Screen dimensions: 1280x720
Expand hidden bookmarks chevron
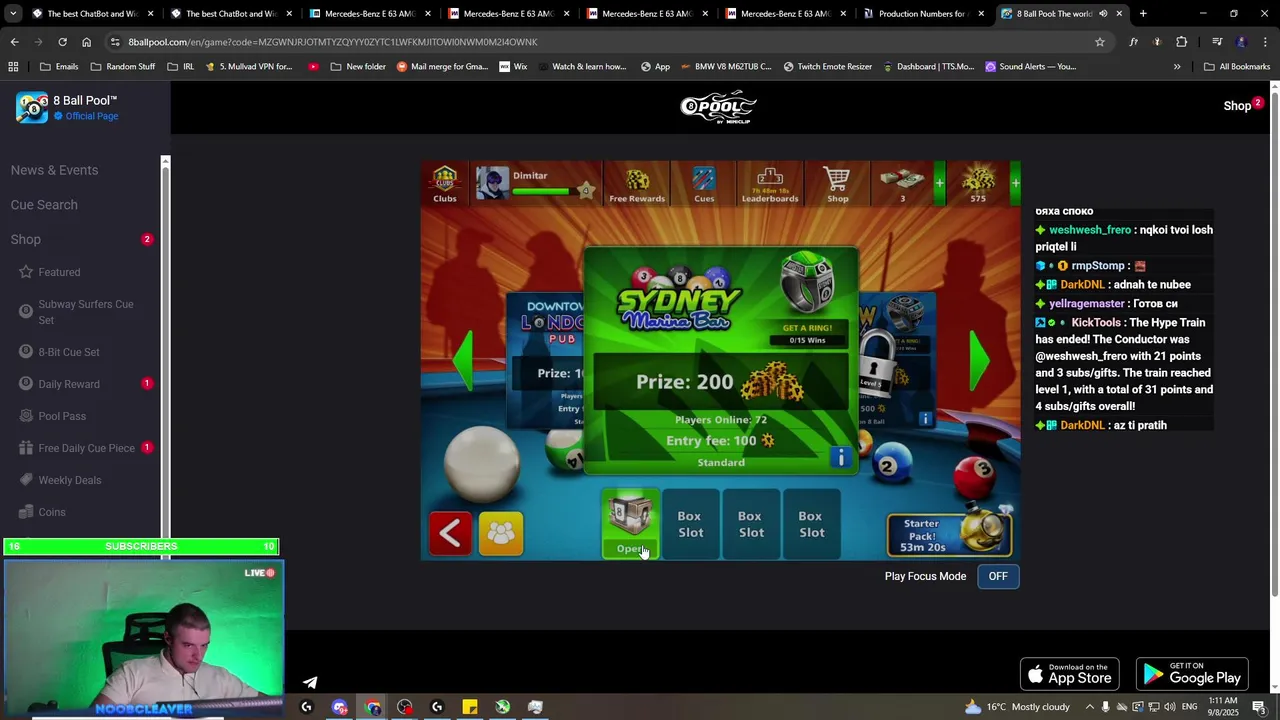tap(1177, 67)
